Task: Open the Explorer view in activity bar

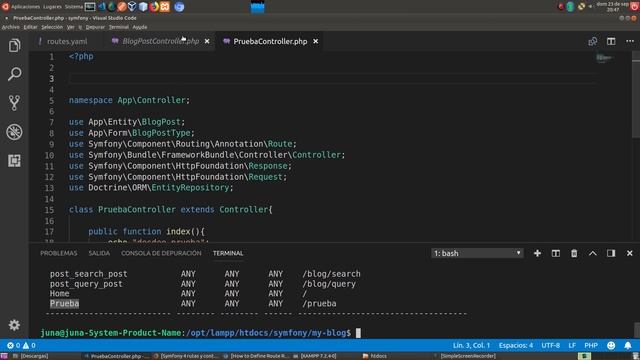Action: coord(14,45)
